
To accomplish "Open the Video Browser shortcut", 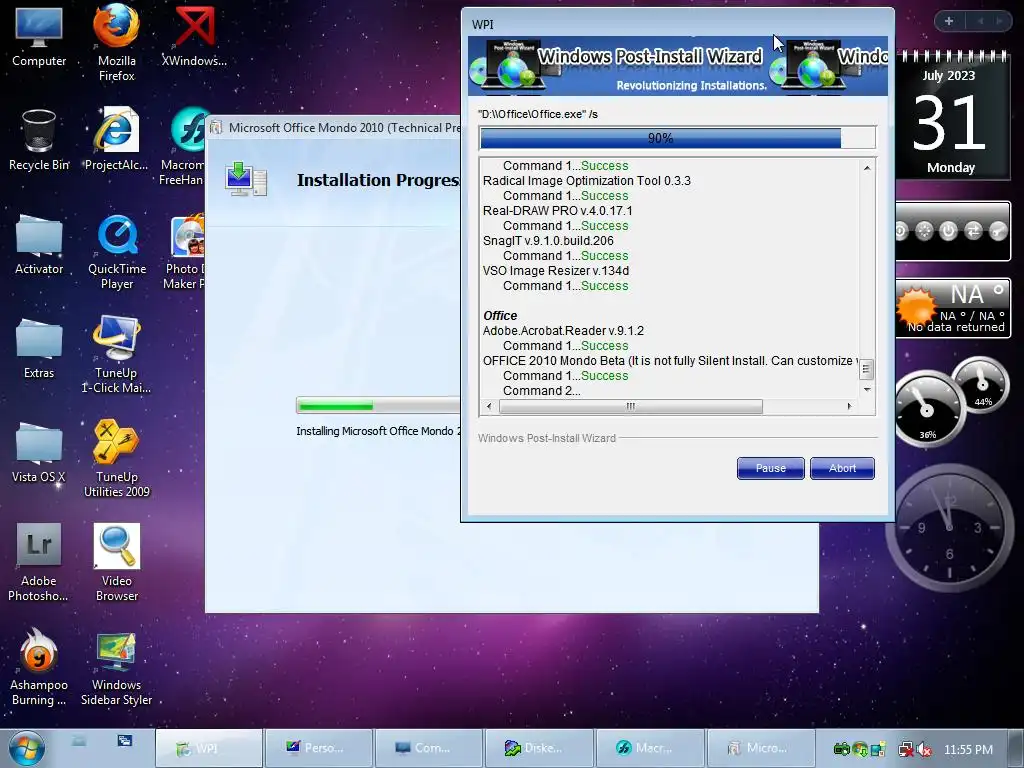I will [116, 562].
